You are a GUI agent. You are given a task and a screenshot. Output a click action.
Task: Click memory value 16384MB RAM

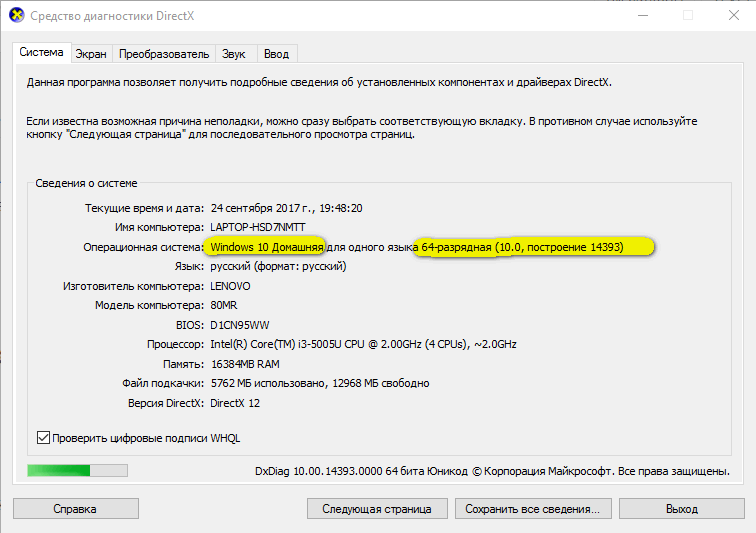coord(245,364)
